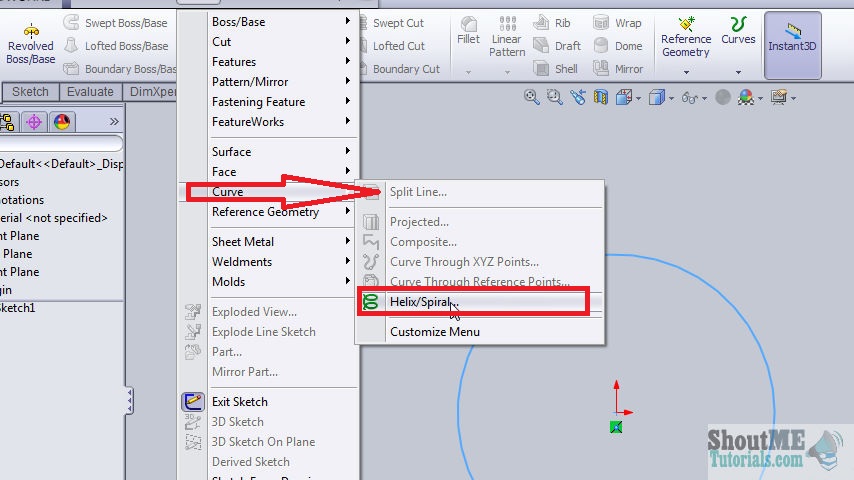Viewport: 854px width, 480px height.
Task: Click the Section View icon
Action: 600,98
